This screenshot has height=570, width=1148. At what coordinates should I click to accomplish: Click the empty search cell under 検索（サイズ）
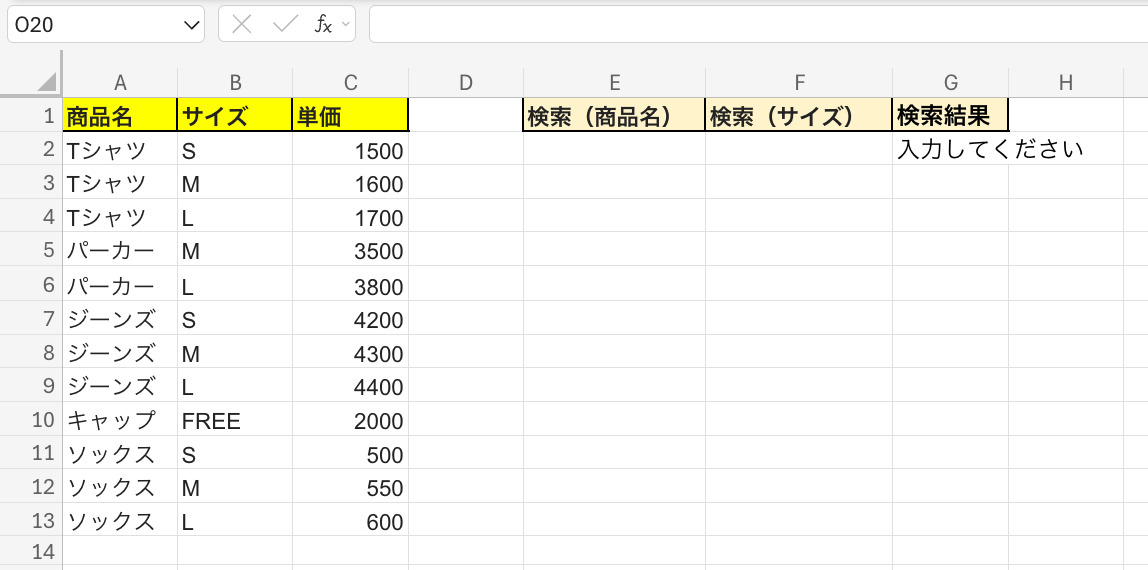coord(799,149)
